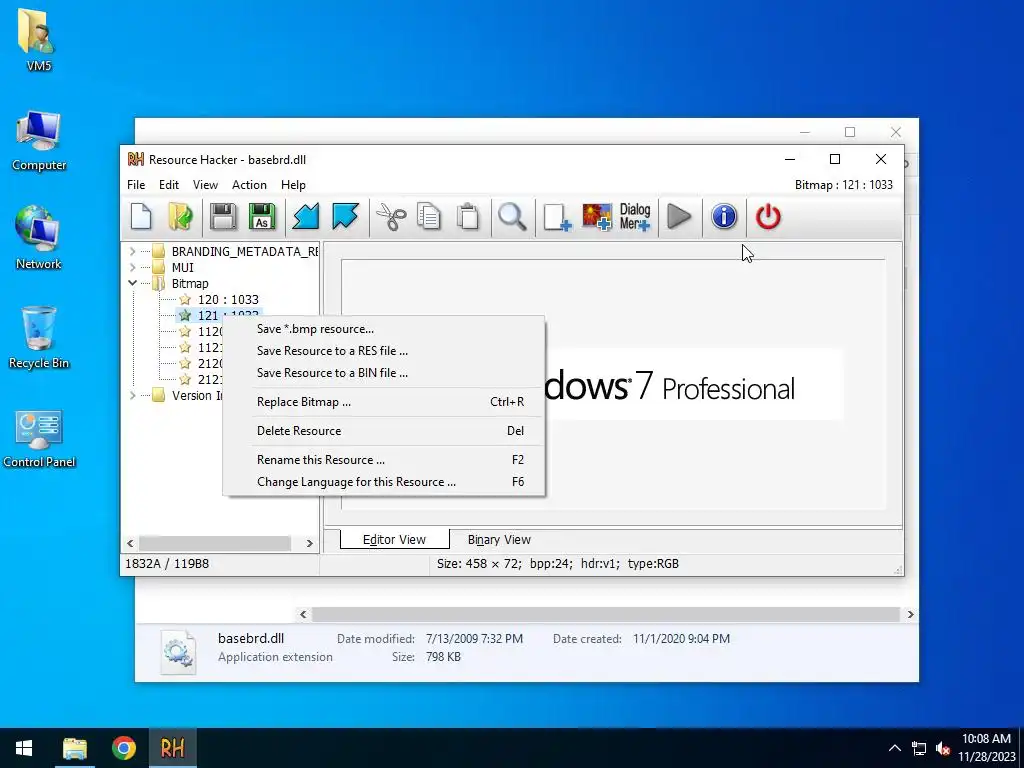The image size is (1024, 768).
Task: Open a file with the folder toolbar icon
Action: [180, 217]
